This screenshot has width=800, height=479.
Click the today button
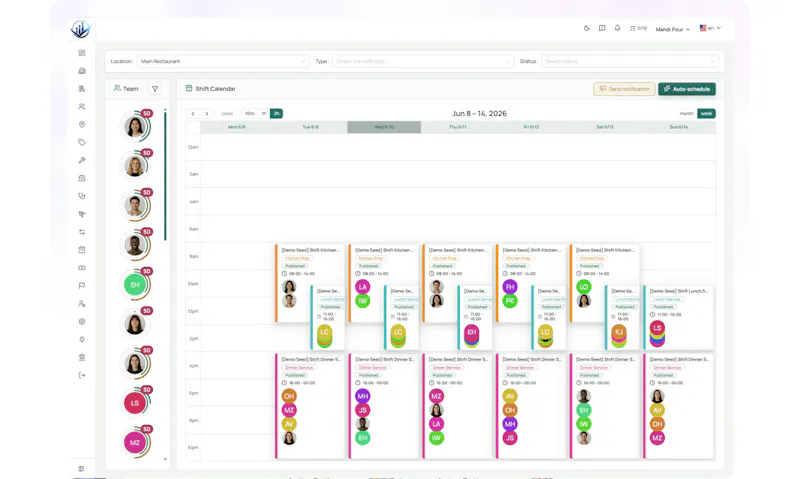tap(228, 114)
